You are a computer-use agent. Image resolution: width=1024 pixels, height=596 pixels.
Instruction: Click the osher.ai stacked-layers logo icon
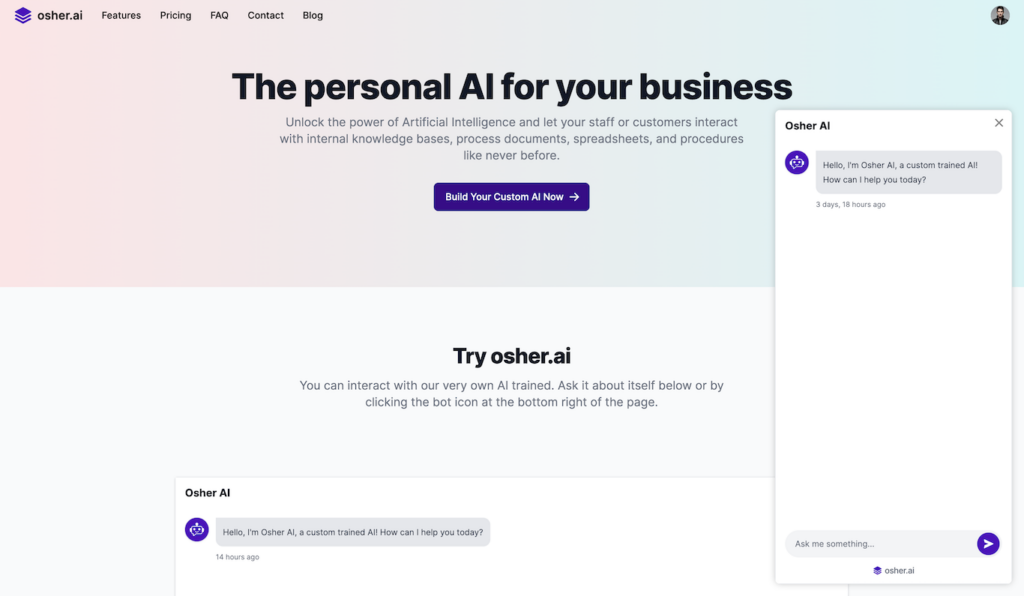click(x=23, y=15)
